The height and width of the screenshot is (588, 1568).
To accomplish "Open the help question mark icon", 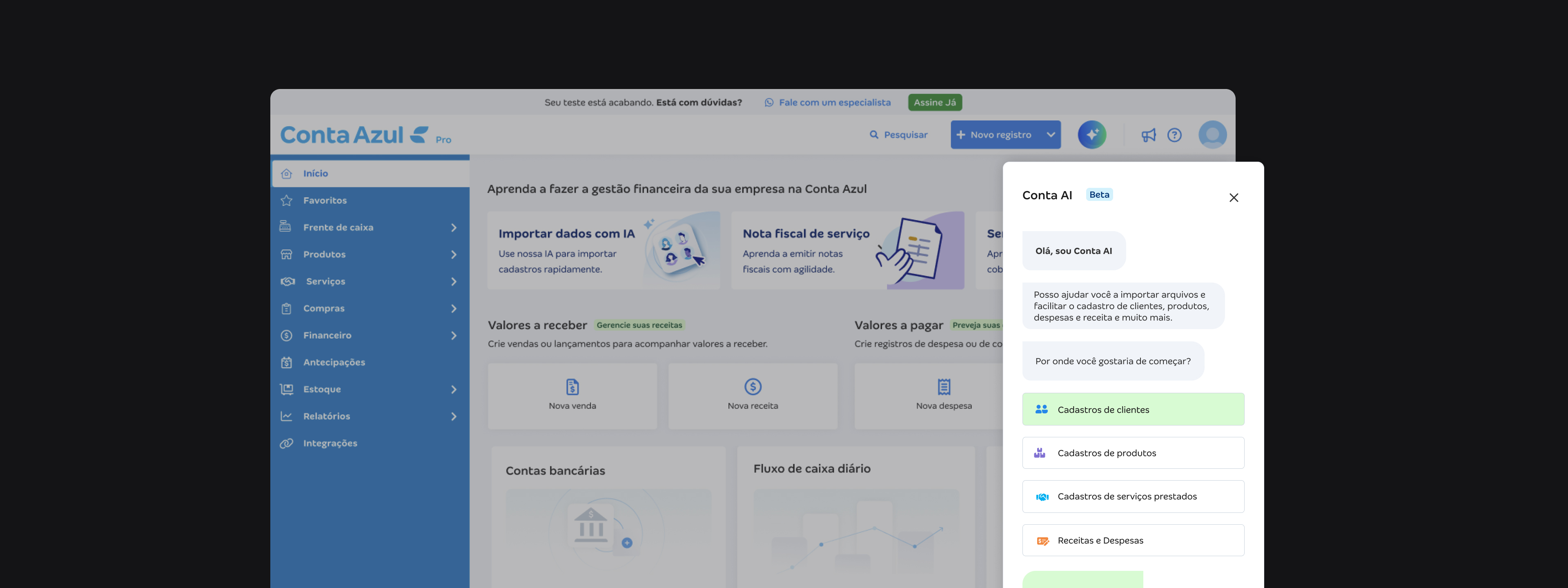I will (1174, 135).
